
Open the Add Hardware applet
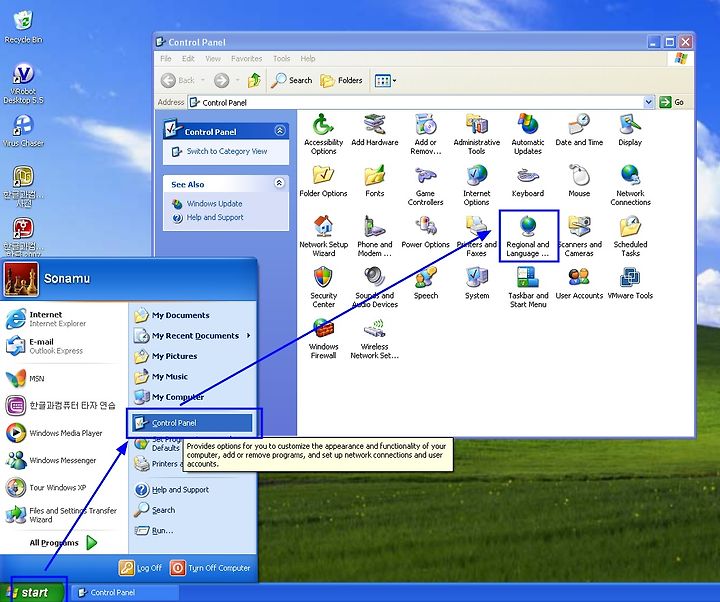tap(375, 130)
